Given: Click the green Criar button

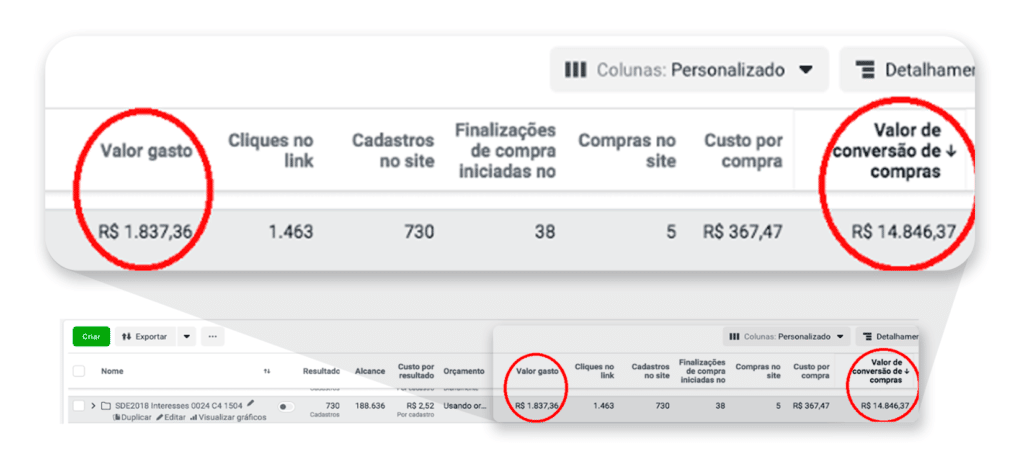Looking at the screenshot, I should pos(91,337).
